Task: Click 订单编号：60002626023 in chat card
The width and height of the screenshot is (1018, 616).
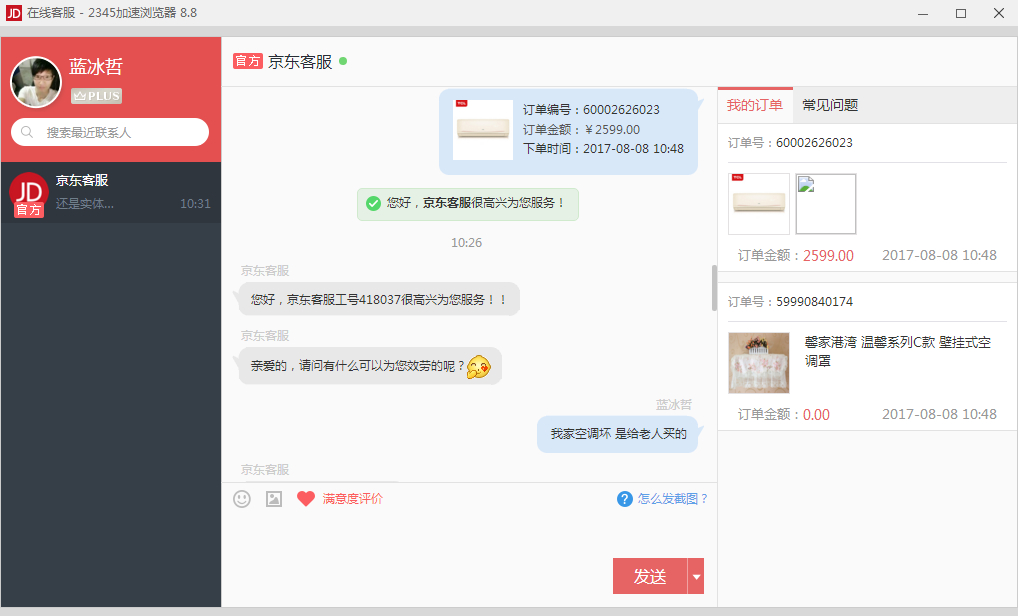Action: 591,110
